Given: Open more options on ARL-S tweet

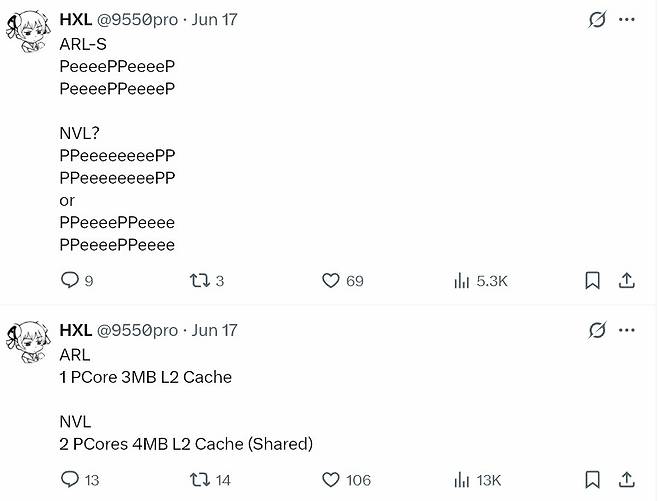Looking at the screenshot, I should (627, 19).
